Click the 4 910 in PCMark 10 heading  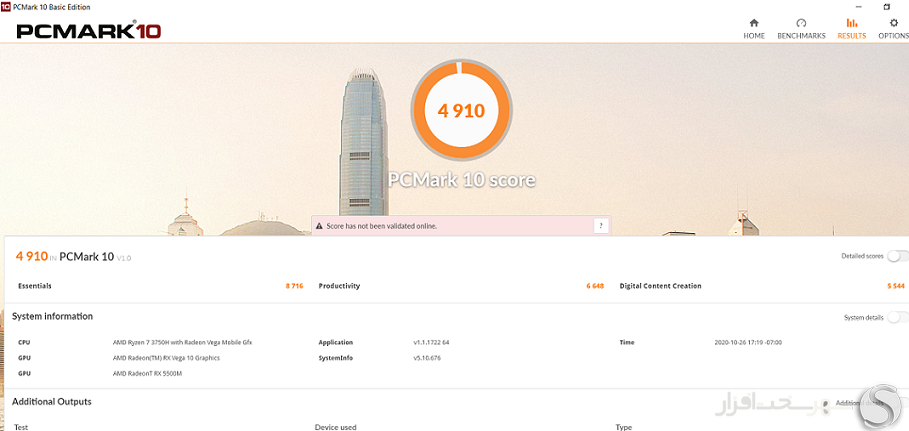coord(73,256)
